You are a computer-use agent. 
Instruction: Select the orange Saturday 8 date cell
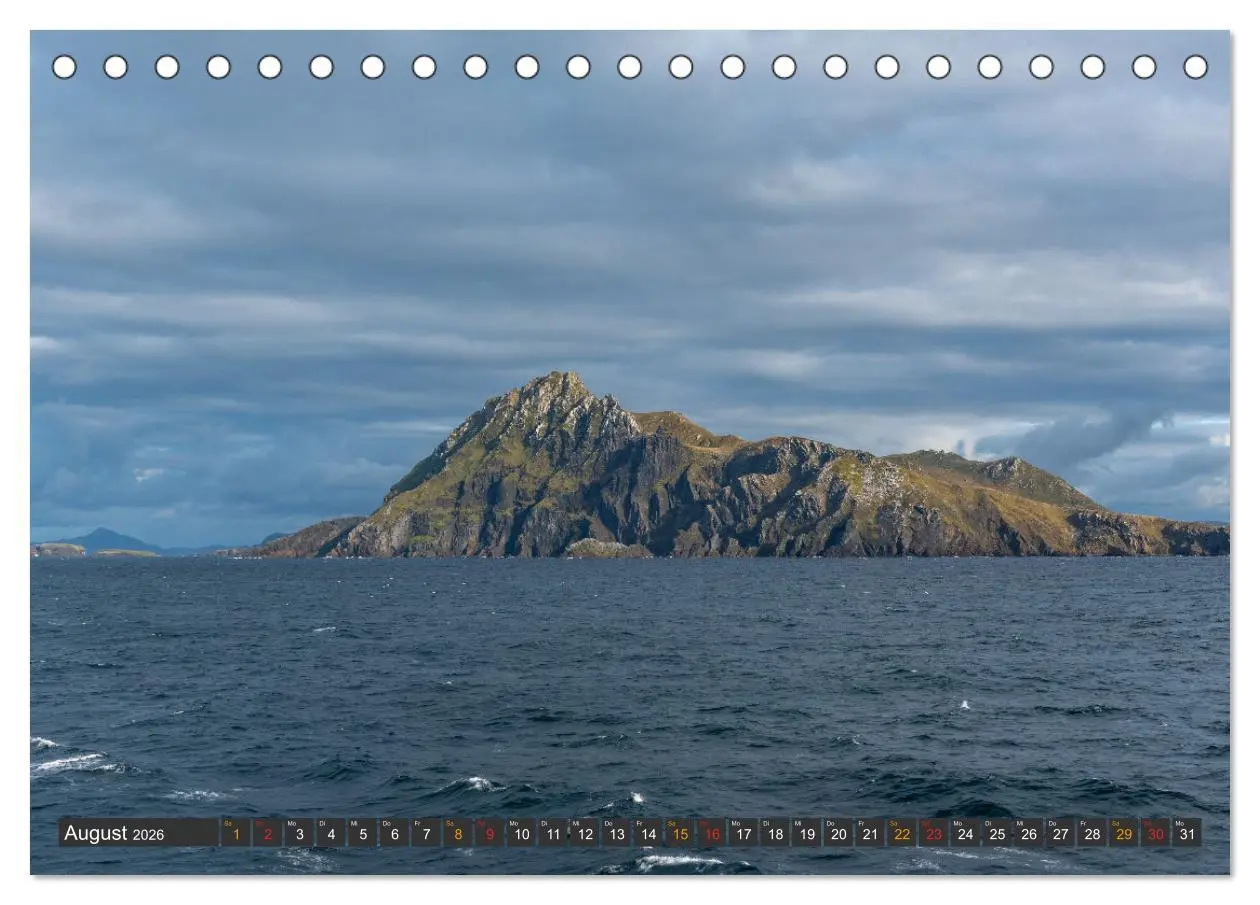coord(458,832)
